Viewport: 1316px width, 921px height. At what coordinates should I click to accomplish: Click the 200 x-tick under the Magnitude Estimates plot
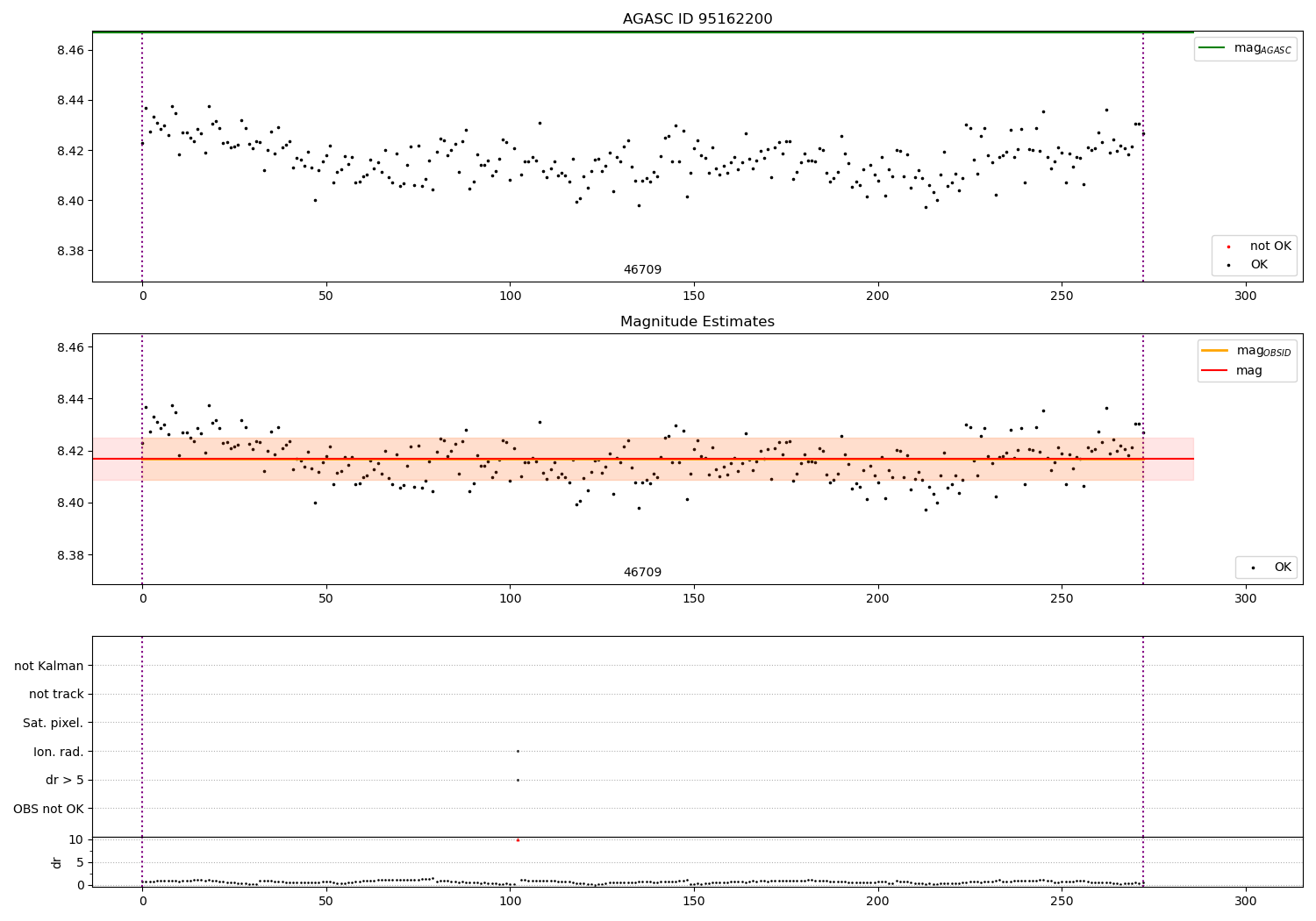coord(878,599)
